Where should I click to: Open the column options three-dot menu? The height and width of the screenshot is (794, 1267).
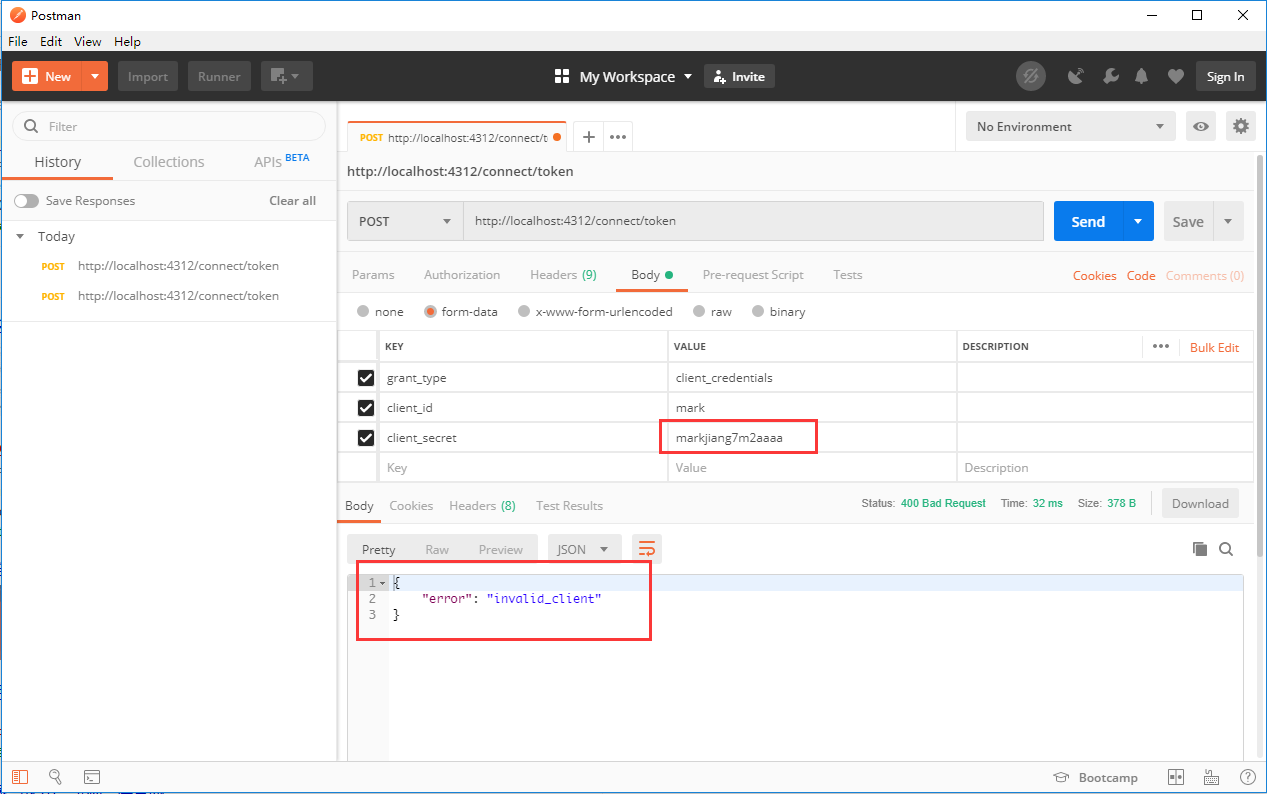coord(1161,346)
